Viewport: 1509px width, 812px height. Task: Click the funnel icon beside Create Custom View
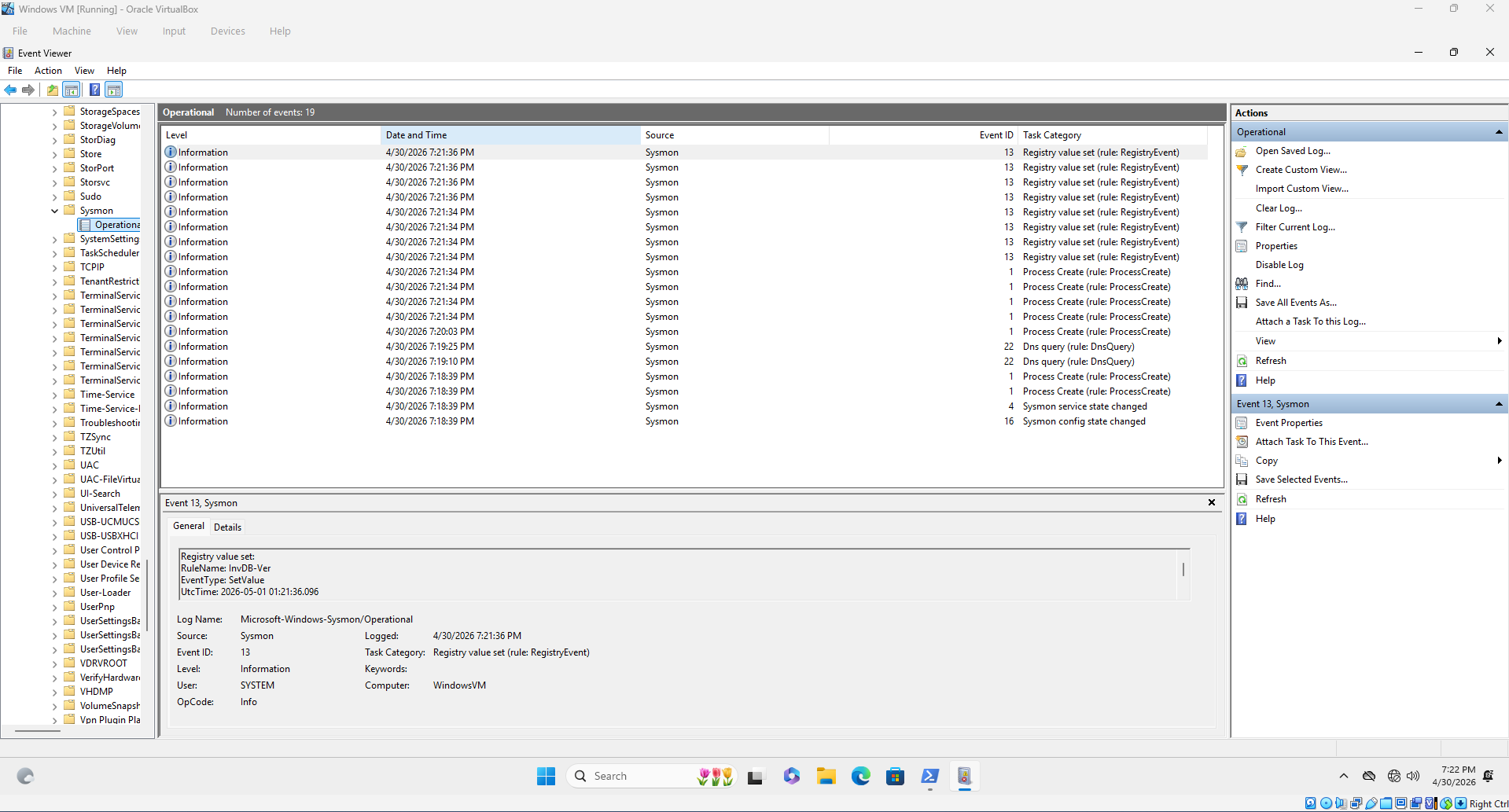[1242, 170]
